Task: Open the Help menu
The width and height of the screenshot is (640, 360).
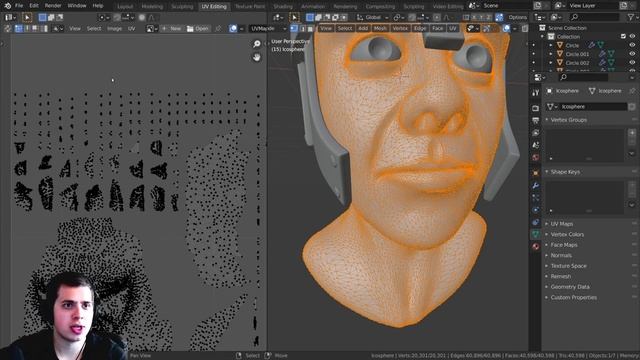Action: 98,6
